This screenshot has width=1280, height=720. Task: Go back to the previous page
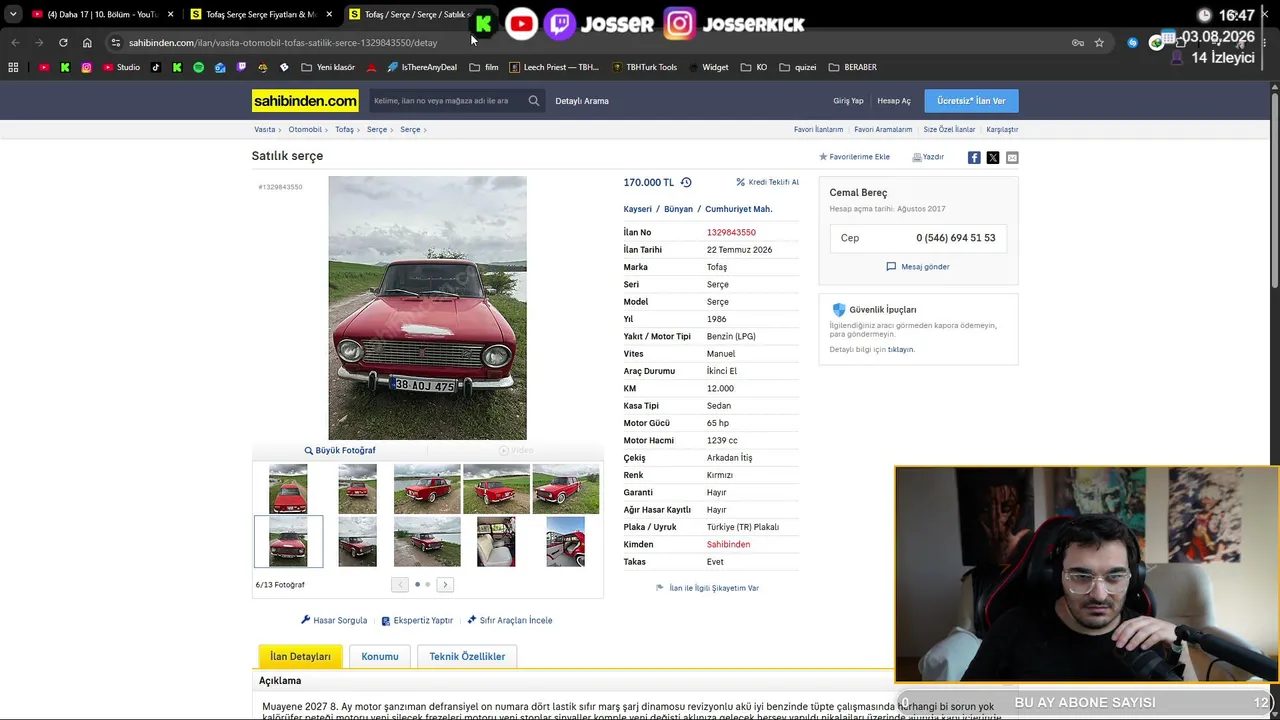15,43
